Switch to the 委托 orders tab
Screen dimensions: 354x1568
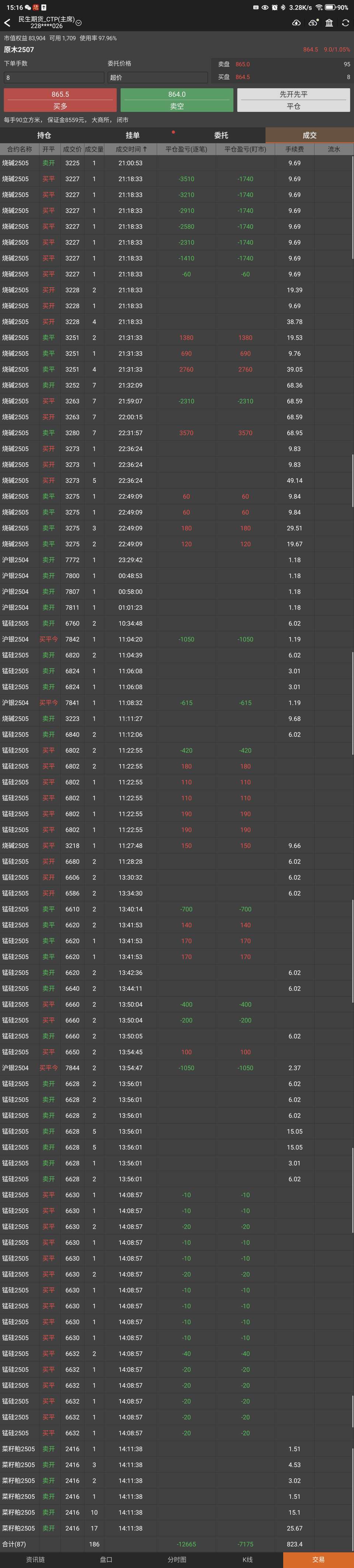(221, 135)
